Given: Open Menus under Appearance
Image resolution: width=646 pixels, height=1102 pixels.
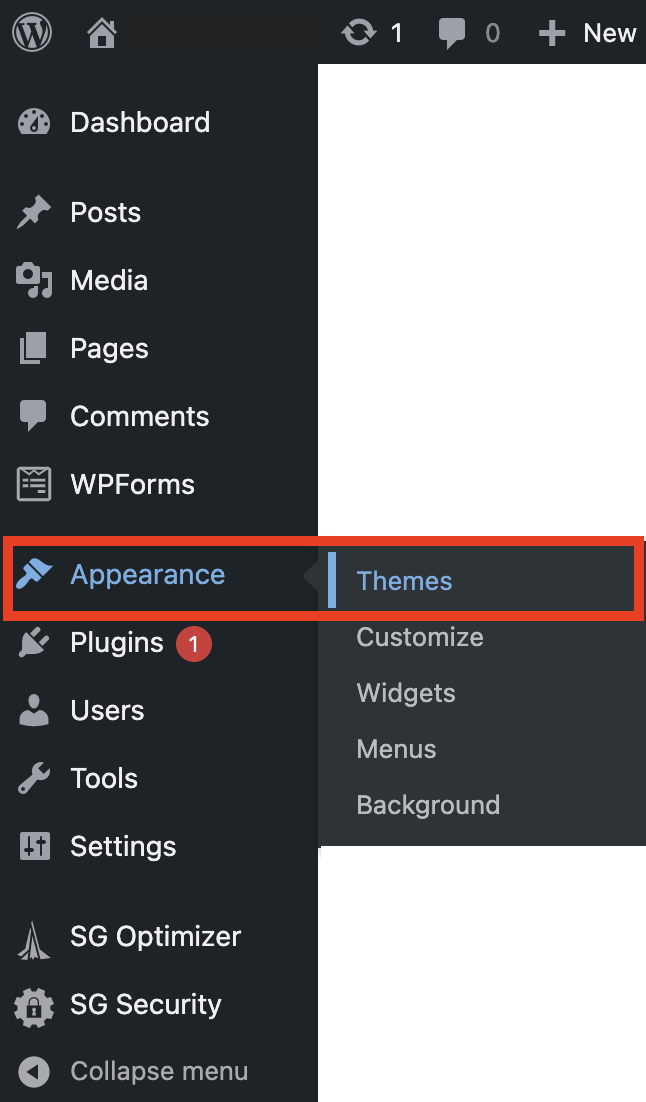Looking at the screenshot, I should pyautogui.click(x=396, y=748).
